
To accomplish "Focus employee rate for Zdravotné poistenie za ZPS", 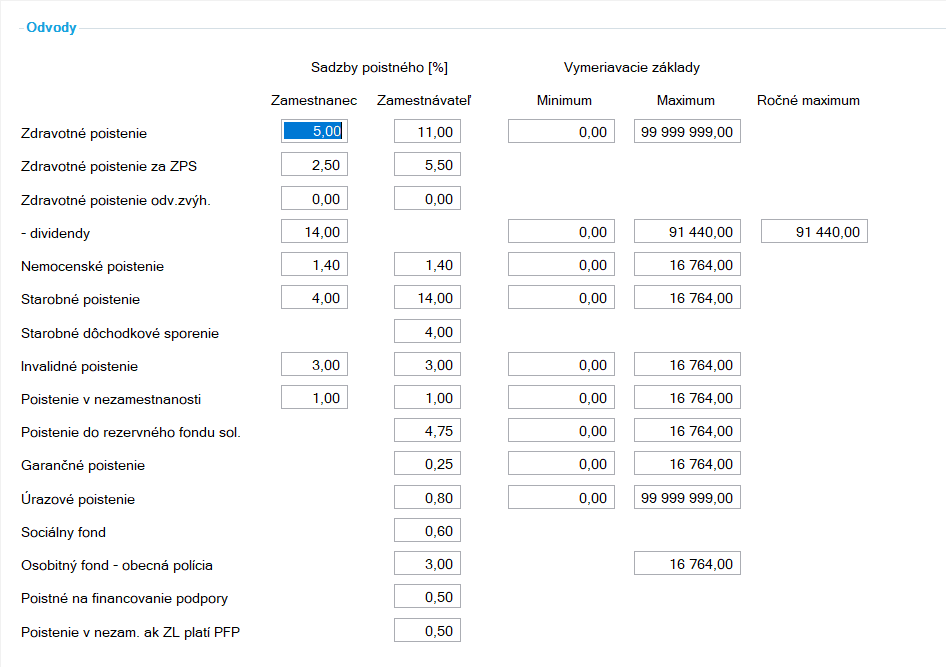I will coord(314,165).
